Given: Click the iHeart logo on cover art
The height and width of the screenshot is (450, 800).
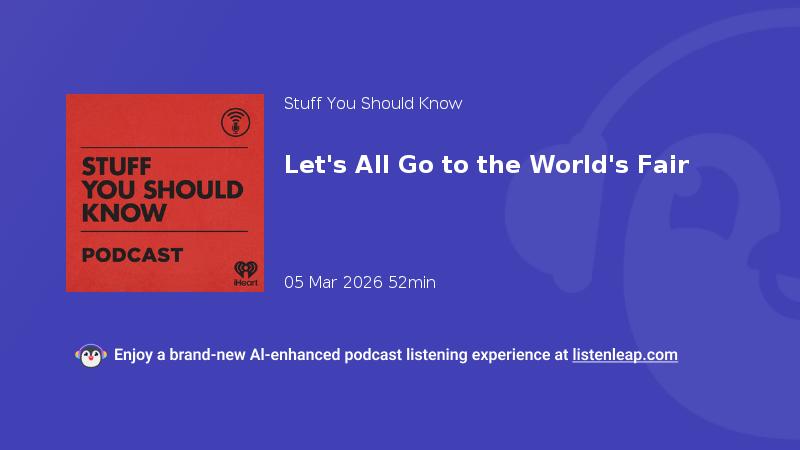Looking at the screenshot, I should pos(245,273).
